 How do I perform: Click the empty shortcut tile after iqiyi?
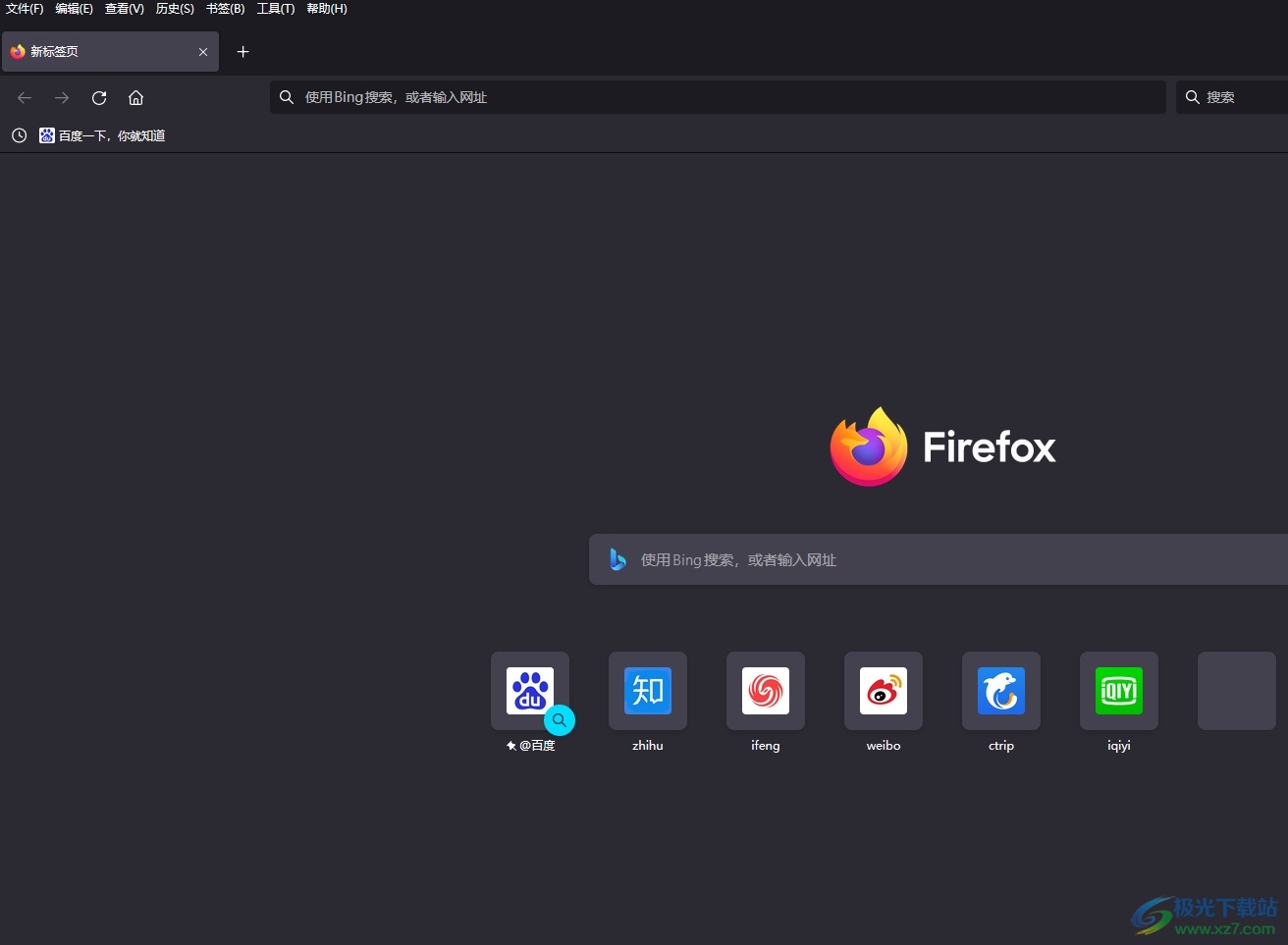1237,691
